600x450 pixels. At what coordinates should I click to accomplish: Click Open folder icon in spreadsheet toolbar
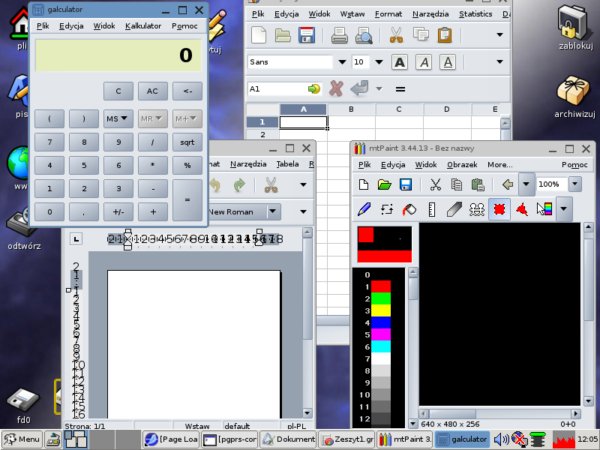pos(283,35)
